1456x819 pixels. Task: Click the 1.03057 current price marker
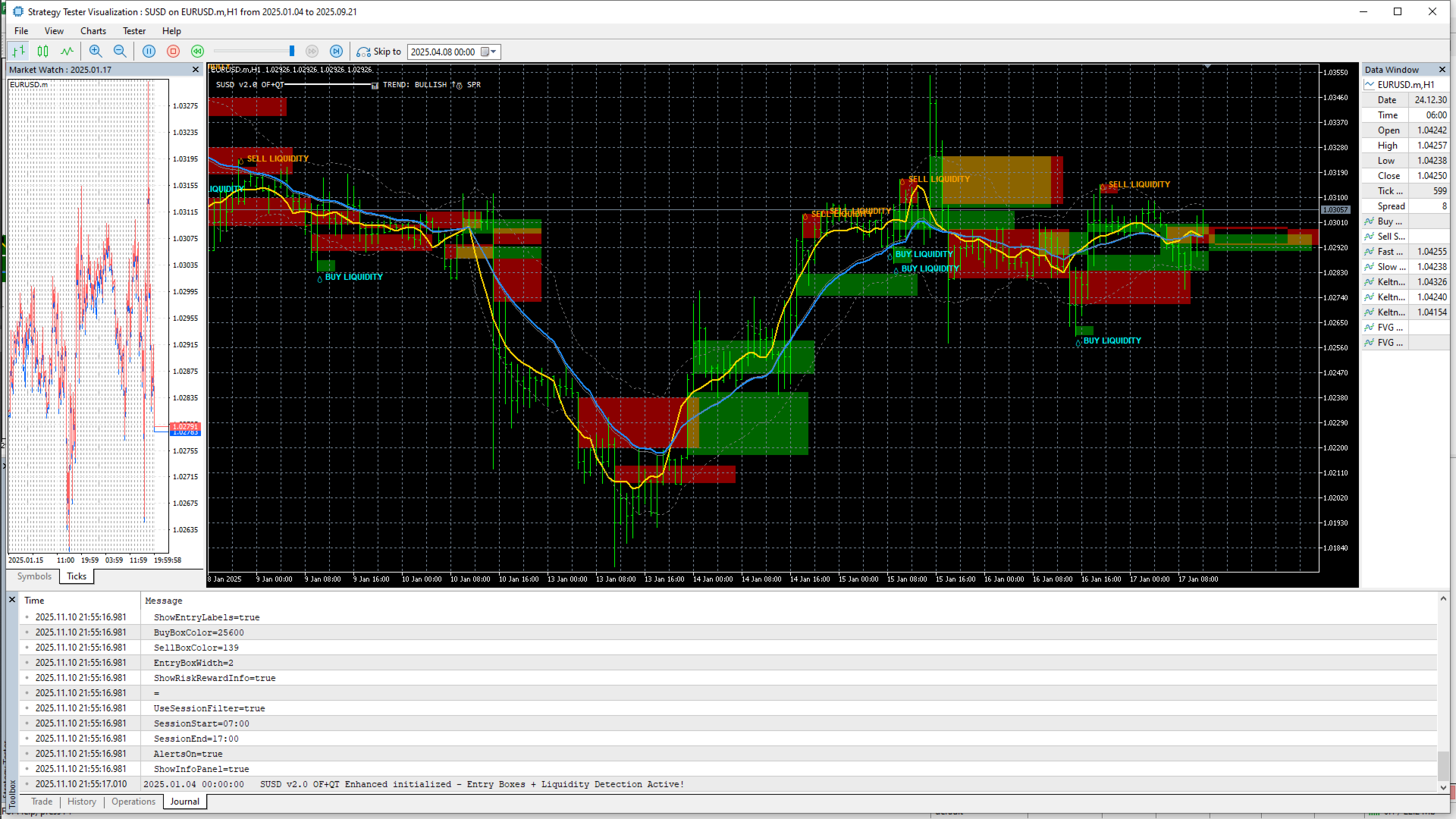pos(1335,209)
